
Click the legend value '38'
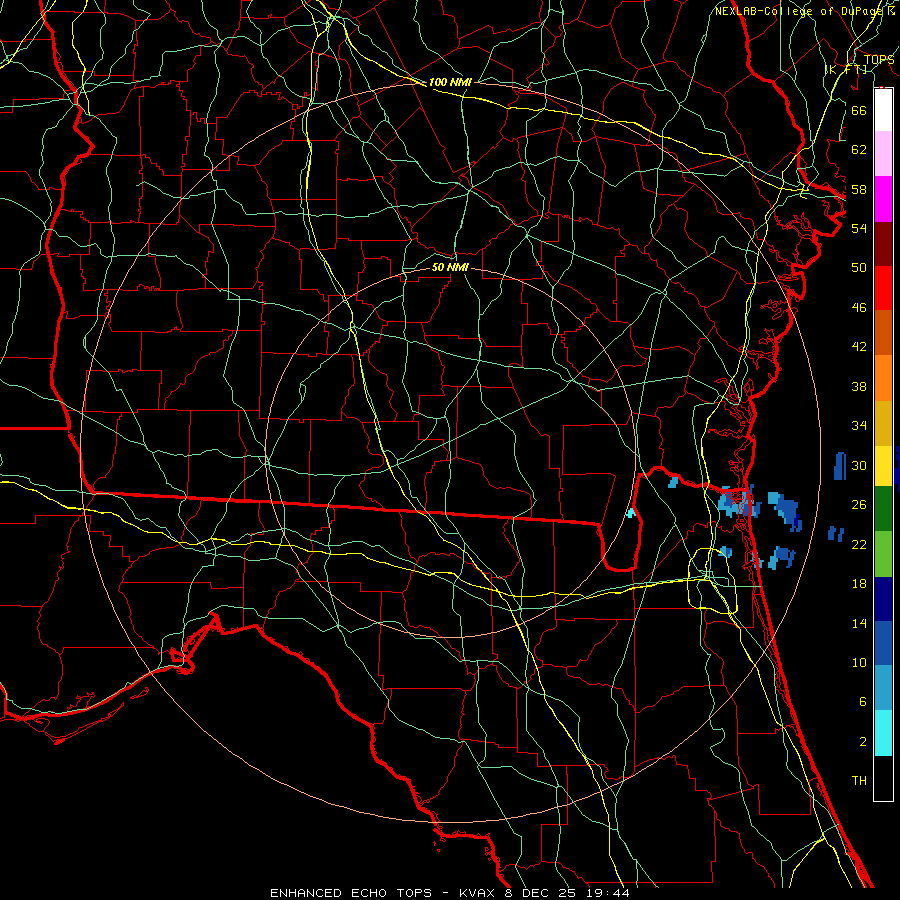859,386
